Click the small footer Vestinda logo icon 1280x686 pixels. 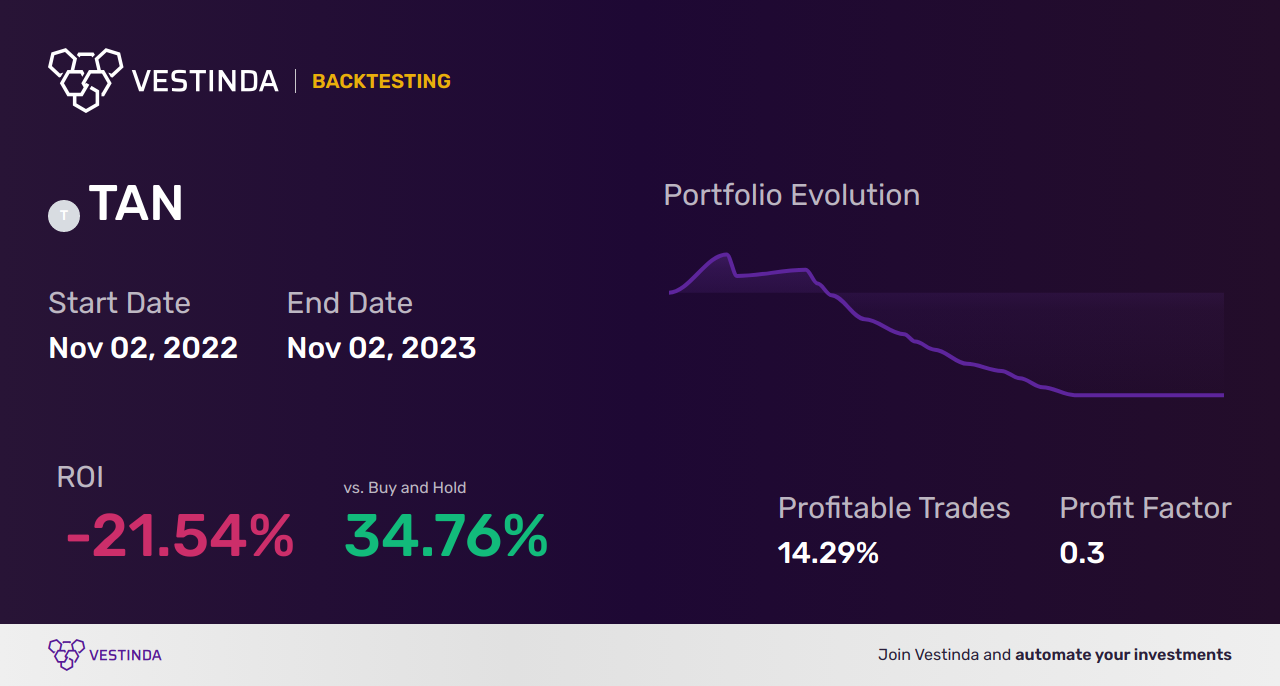[66, 654]
